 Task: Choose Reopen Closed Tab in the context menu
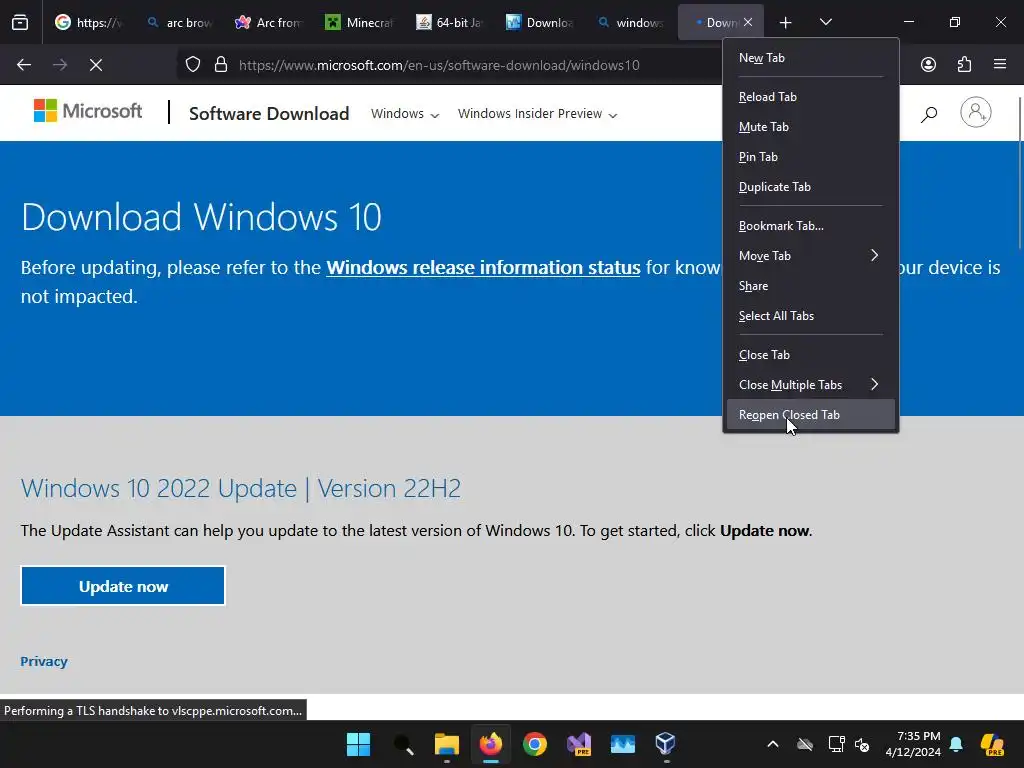tap(810, 415)
